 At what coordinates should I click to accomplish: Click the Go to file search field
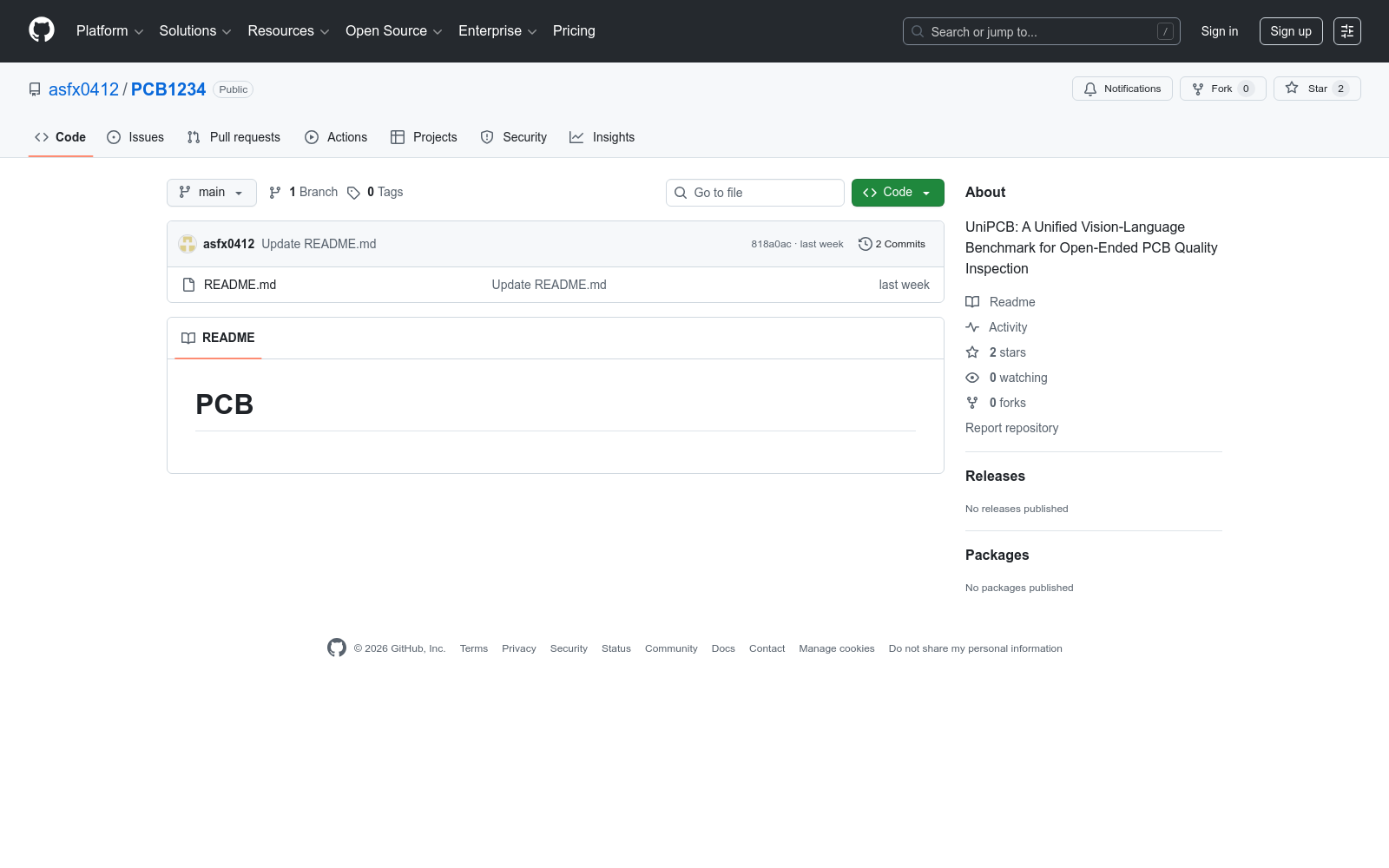click(x=755, y=193)
